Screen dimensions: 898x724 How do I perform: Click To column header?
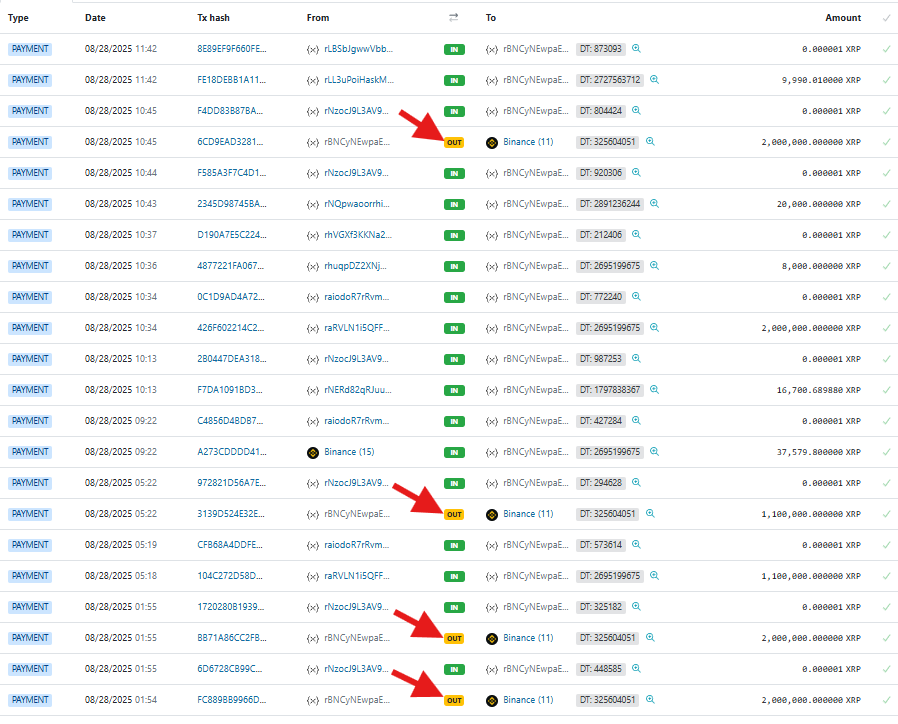[491, 18]
